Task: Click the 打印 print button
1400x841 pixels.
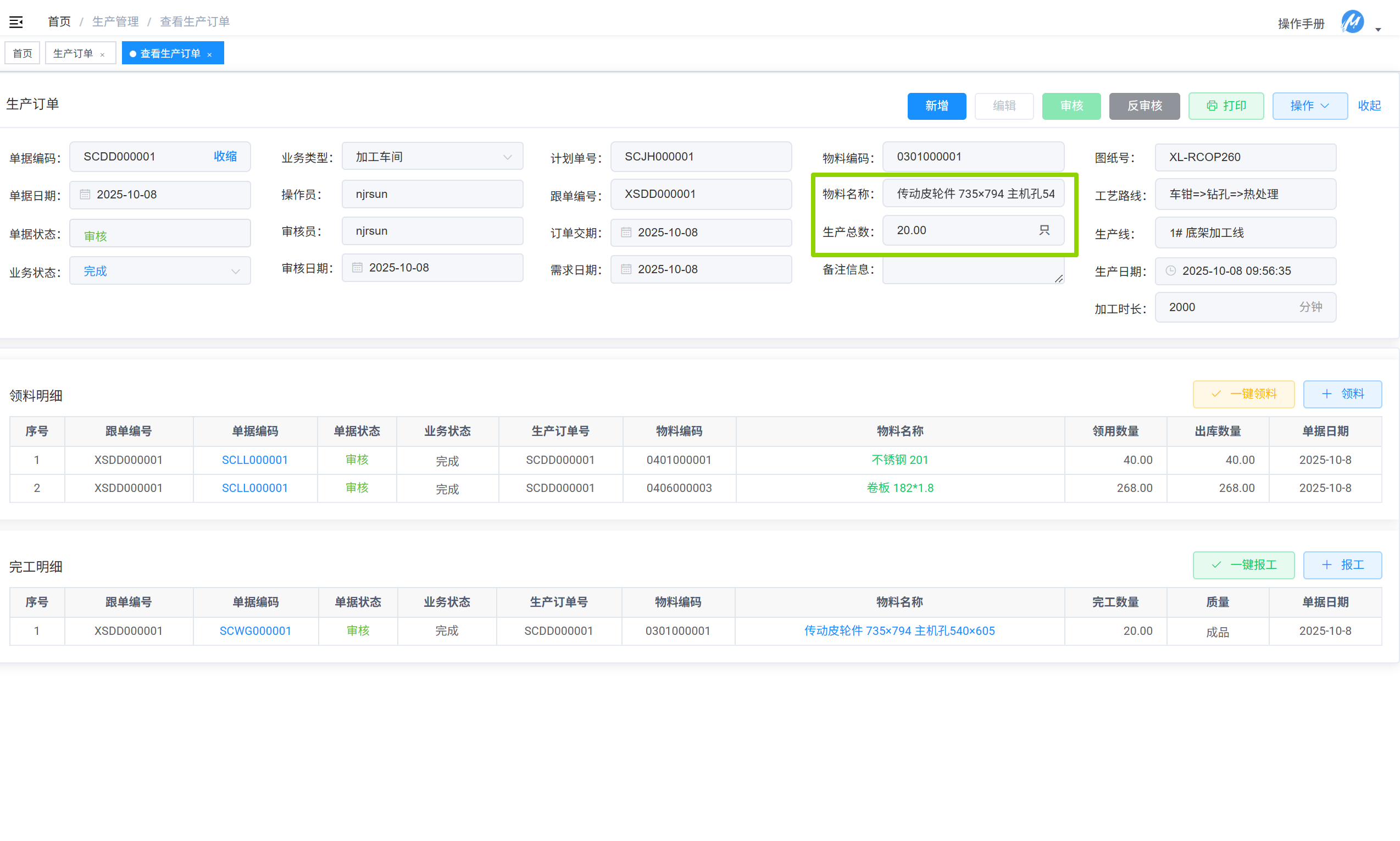Action: pos(1226,106)
